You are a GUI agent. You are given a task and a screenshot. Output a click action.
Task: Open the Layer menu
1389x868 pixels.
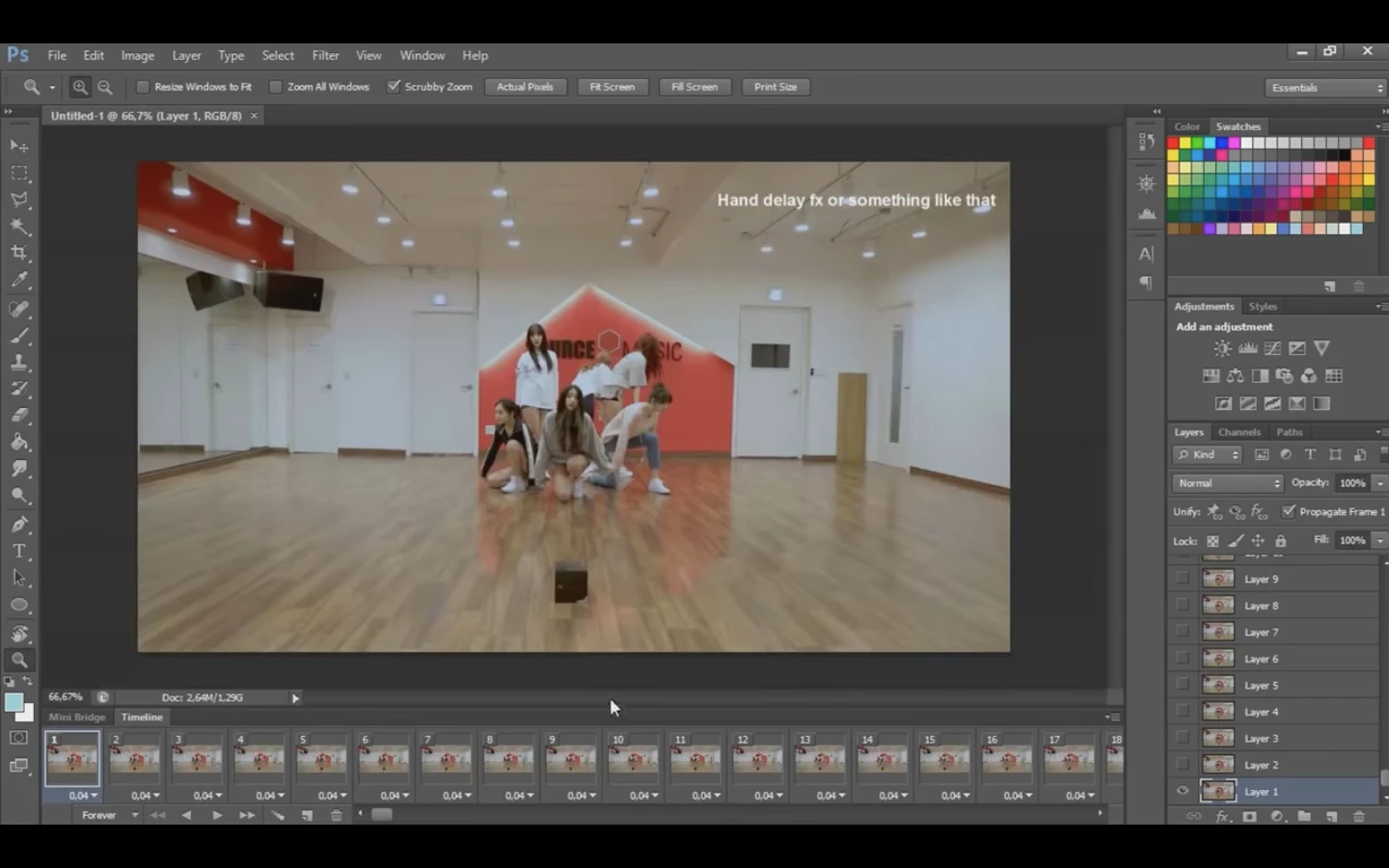click(186, 56)
